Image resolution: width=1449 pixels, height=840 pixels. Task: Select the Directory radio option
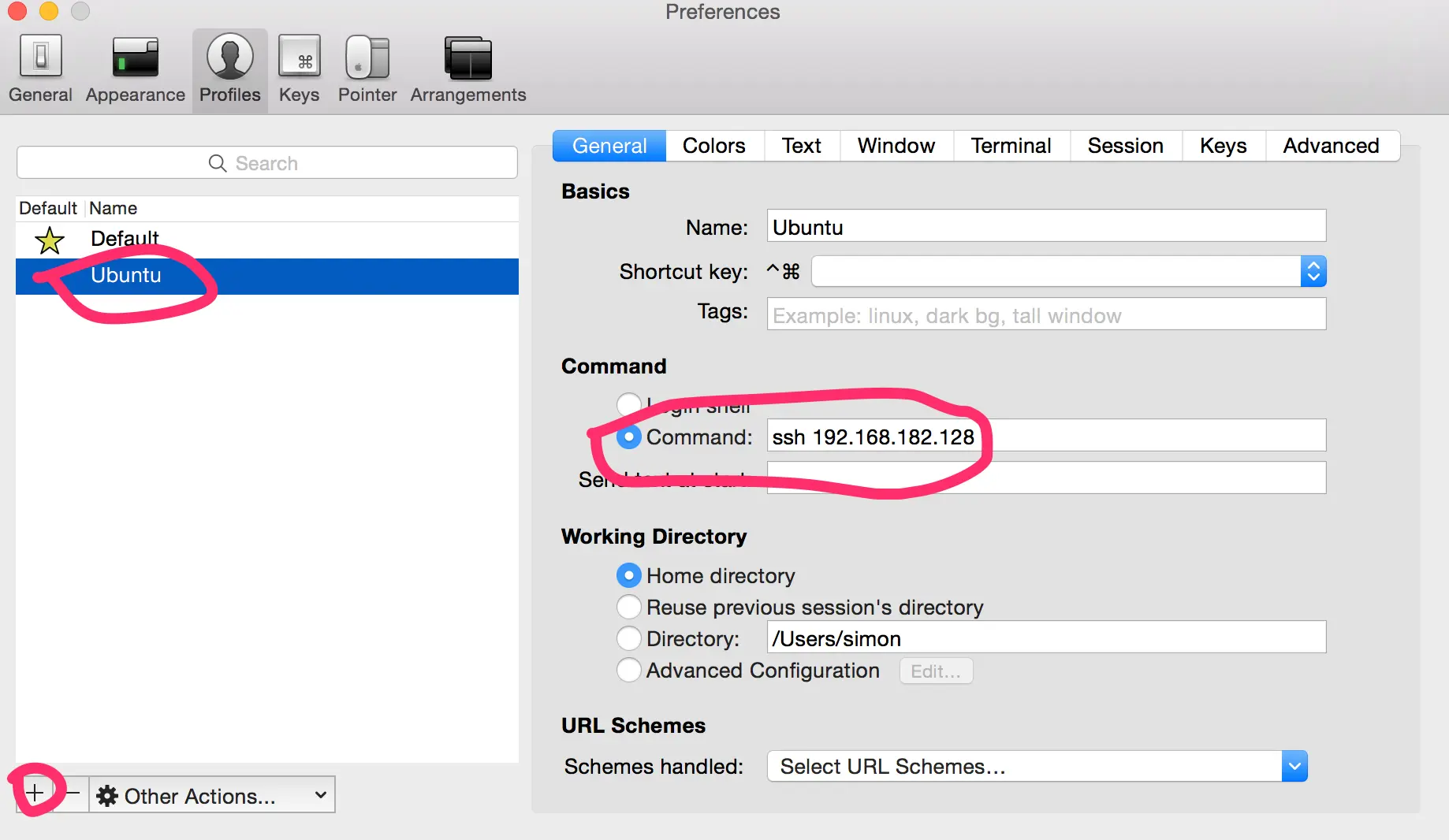628,638
